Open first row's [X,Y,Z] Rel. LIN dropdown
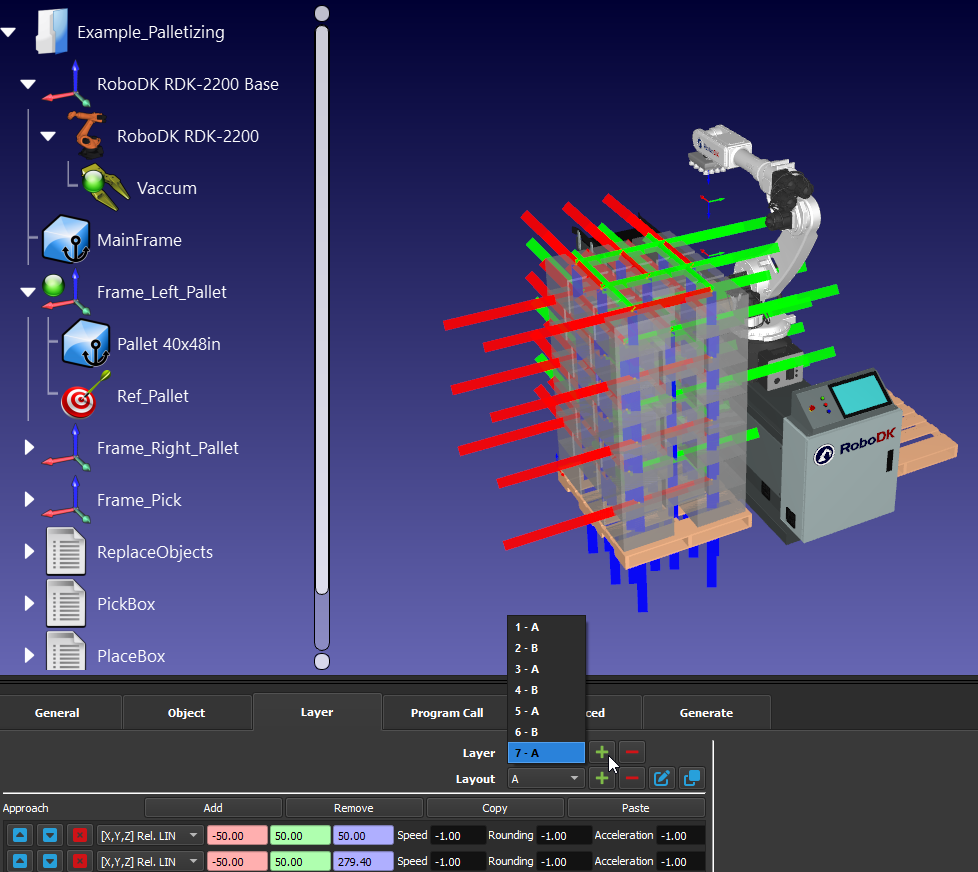This screenshot has height=872, width=978. tap(149, 835)
